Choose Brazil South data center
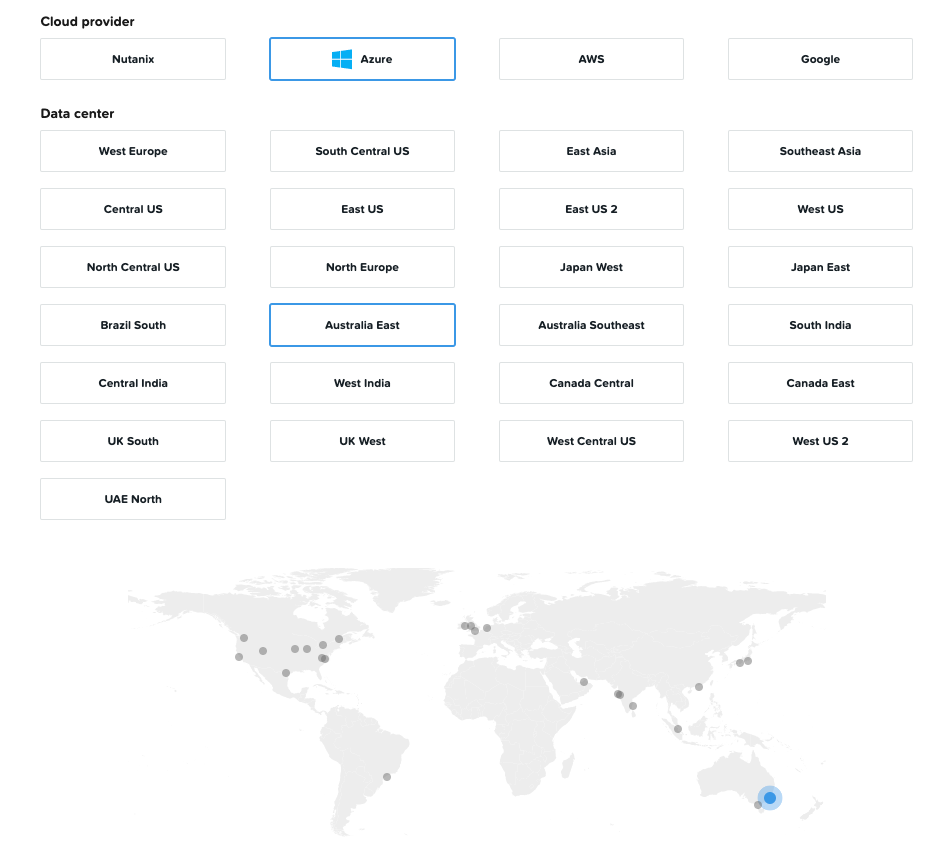951x857 pixels. pos(133,325)
